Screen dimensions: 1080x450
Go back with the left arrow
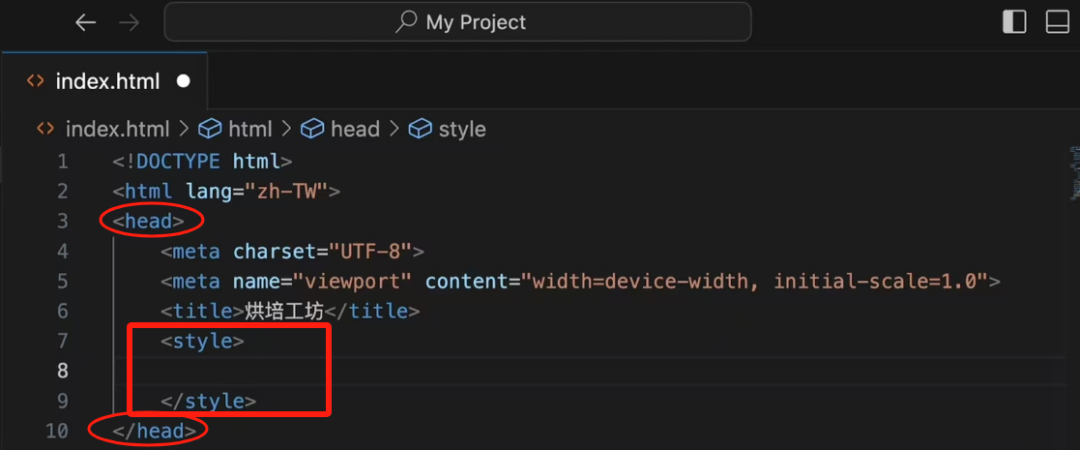pyautogui.click(x=86, y=22)
